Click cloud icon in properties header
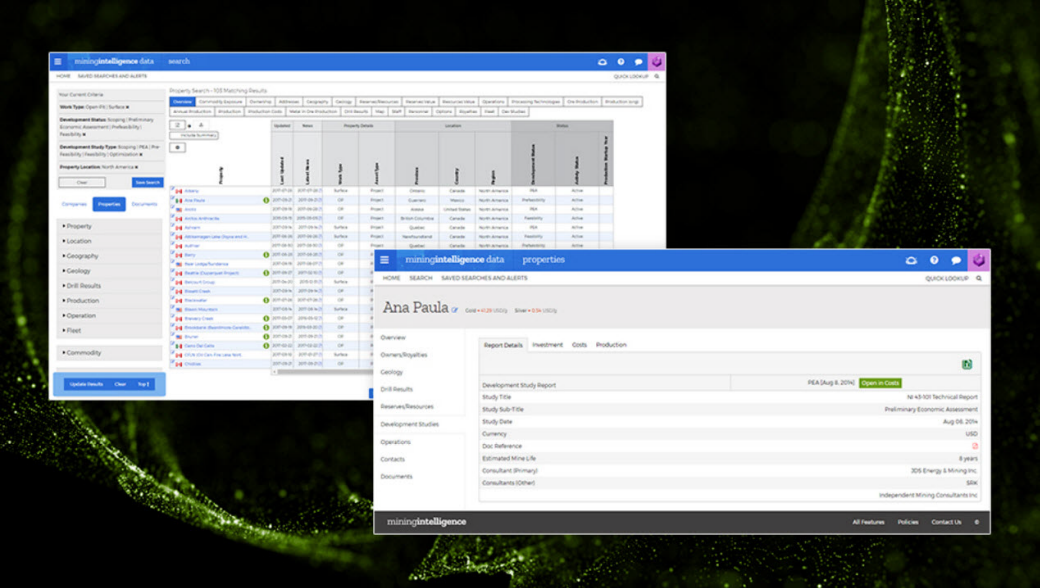 (x=911, y=260)
